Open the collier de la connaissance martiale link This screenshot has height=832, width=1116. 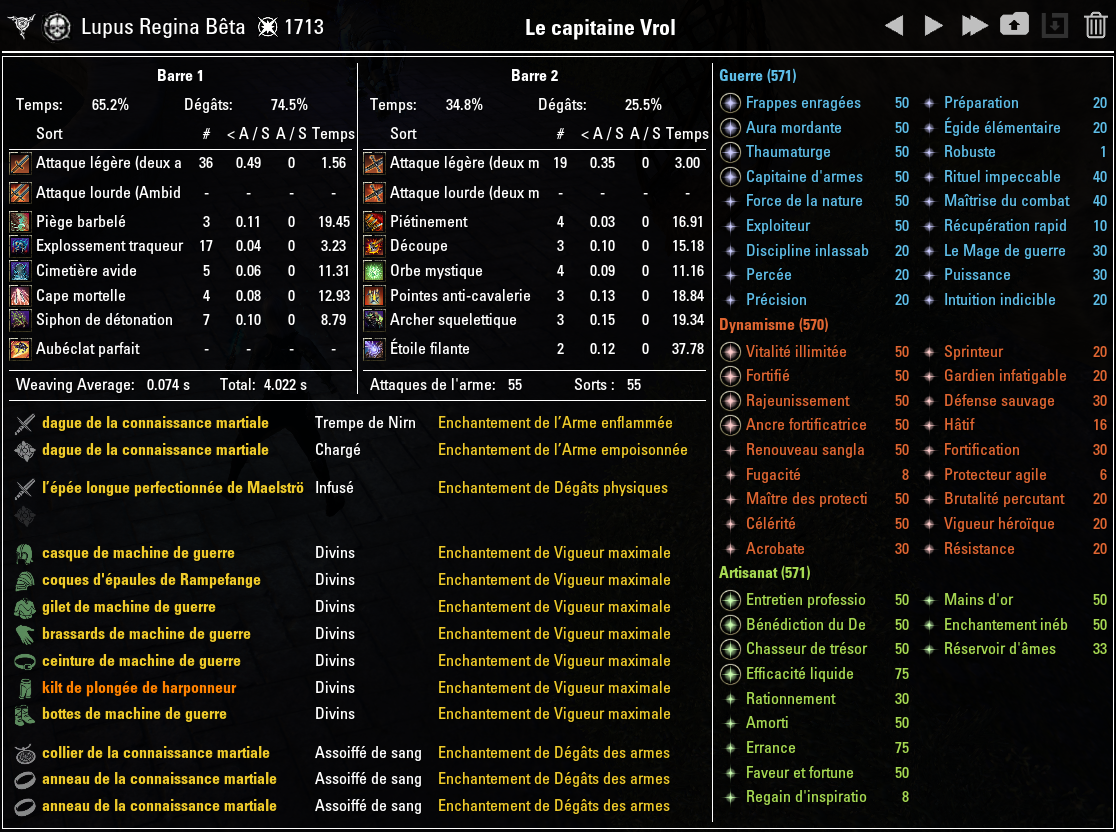click(x=156, y=753)
